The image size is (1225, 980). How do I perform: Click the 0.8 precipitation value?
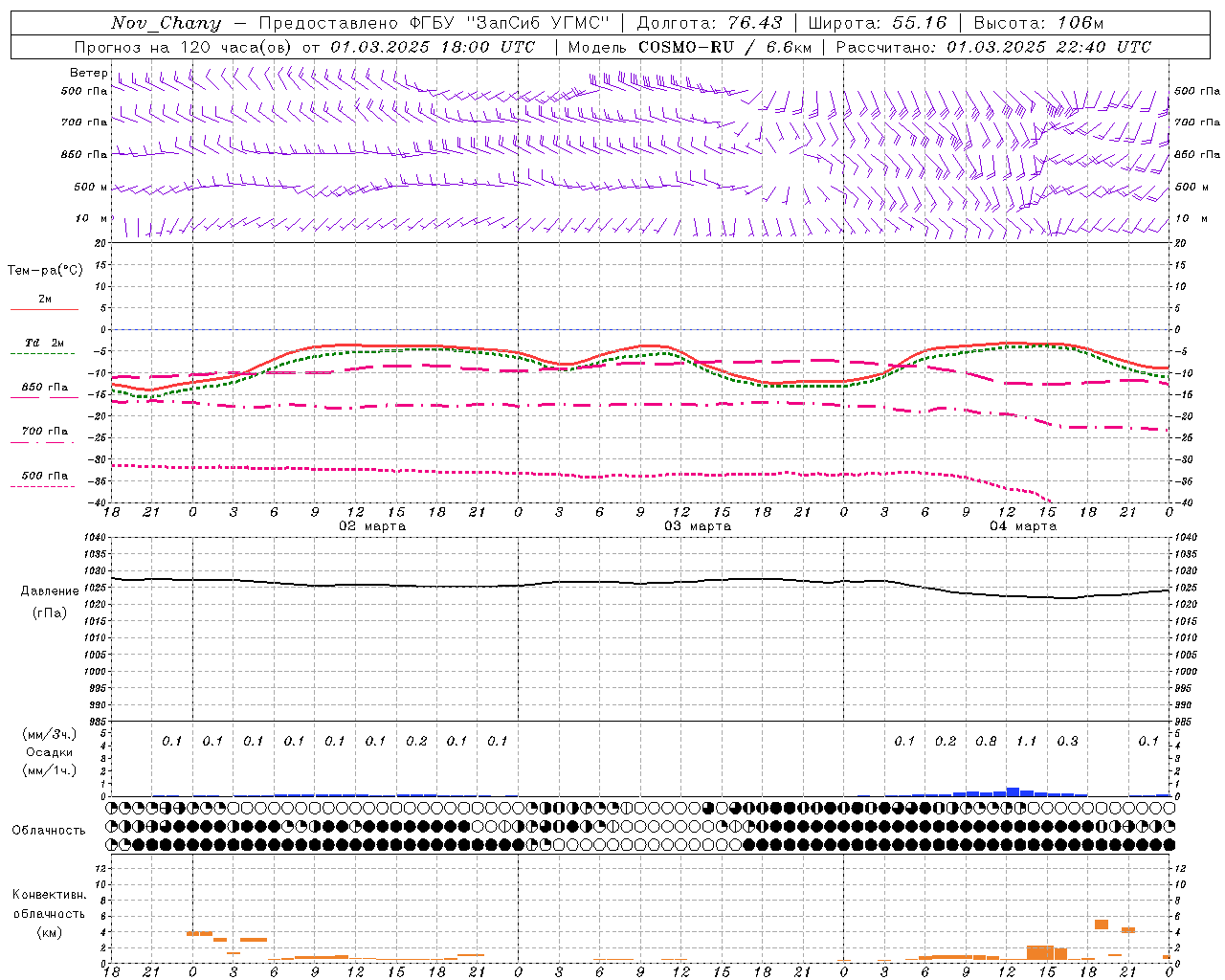[x=986, y=741]
